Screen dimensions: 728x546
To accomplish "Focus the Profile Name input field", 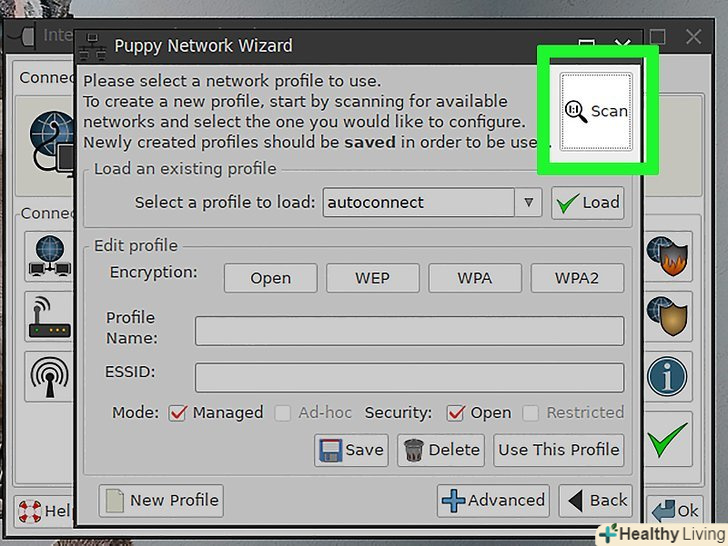I will coord(410,331).
